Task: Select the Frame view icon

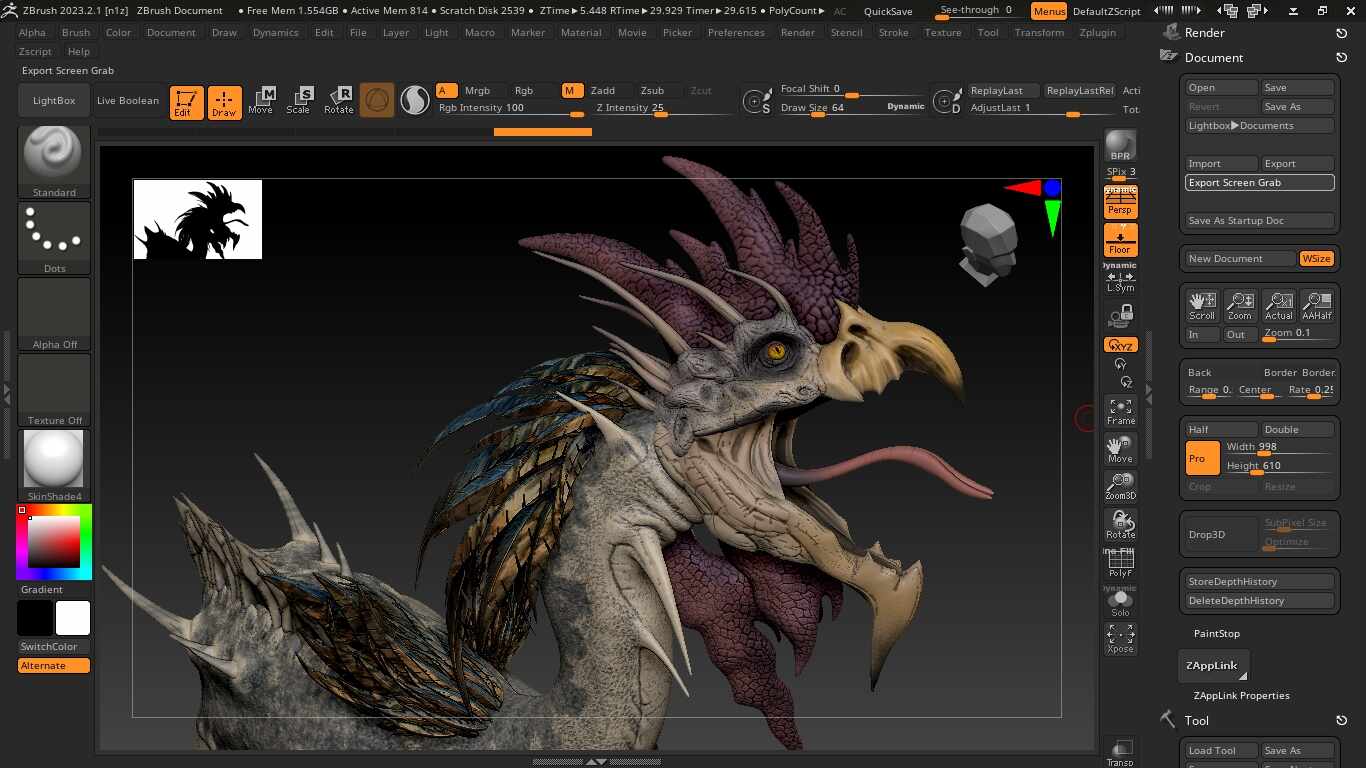Action: tap(1121, 411)
